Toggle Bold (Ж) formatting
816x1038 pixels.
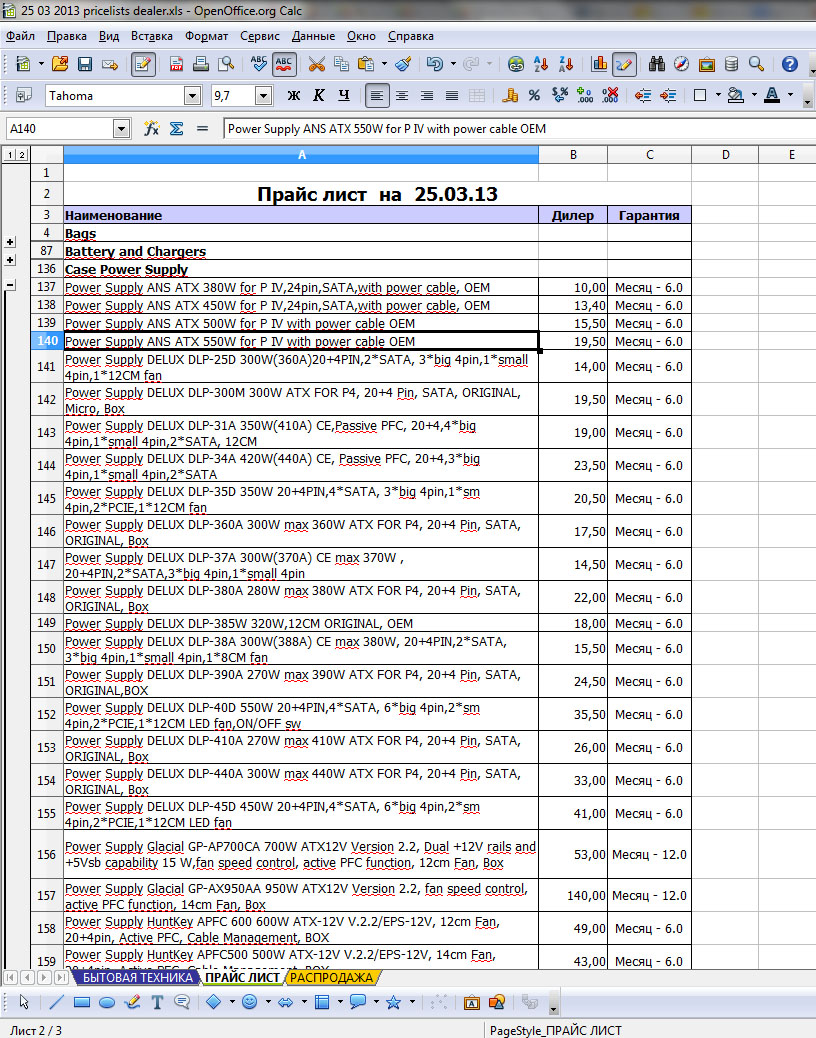point(294,96)
